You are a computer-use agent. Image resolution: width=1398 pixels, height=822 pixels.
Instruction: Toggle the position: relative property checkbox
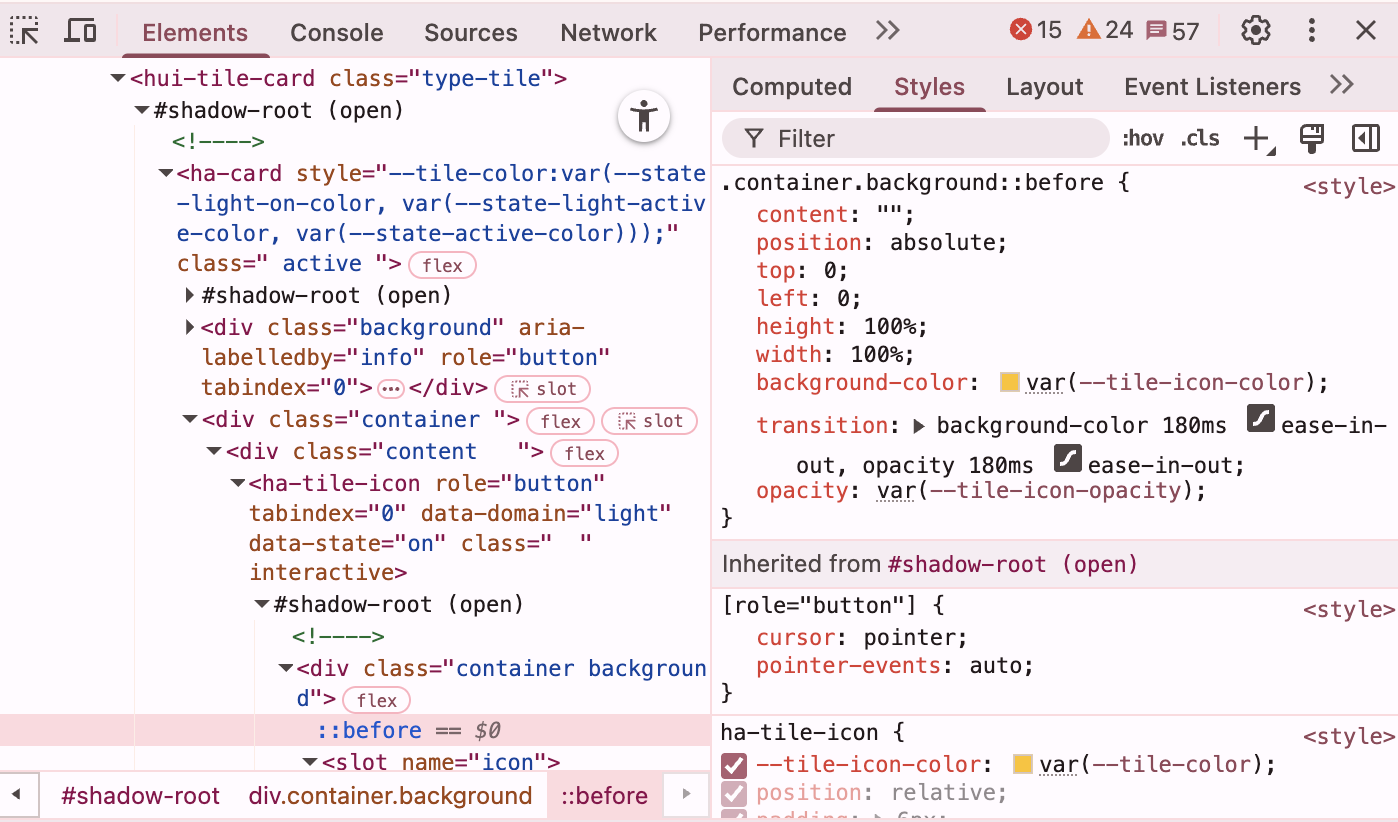[734, 794]
